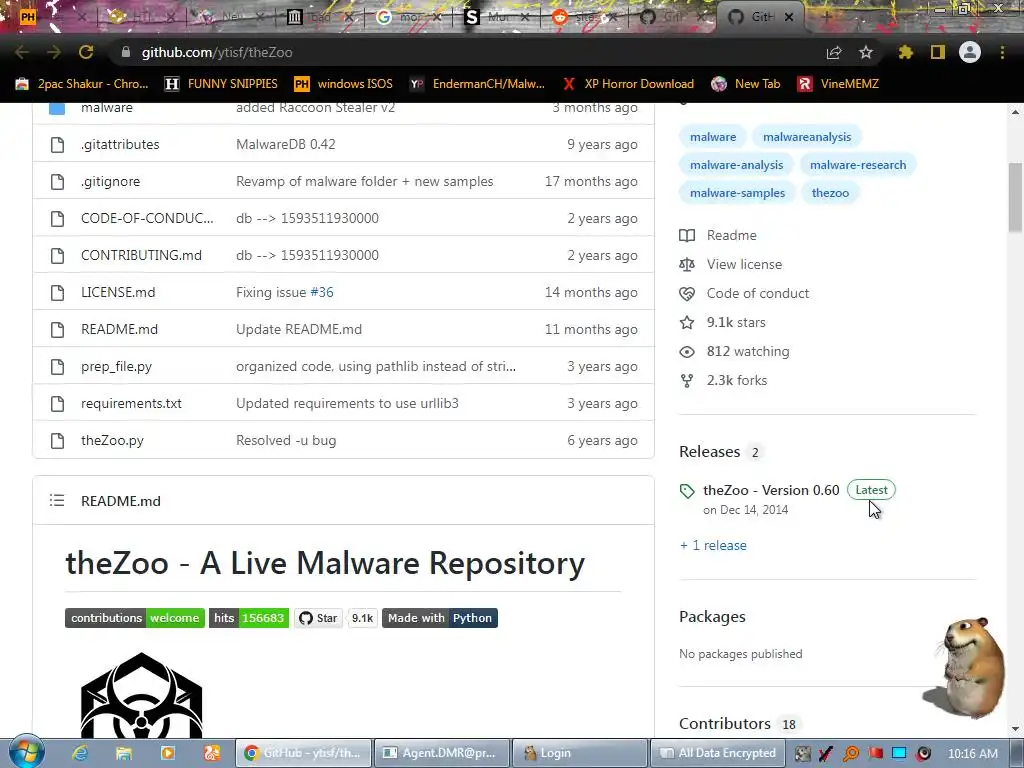
Task: Bookmark page with the star icon
Action: [x=866, y=52]
